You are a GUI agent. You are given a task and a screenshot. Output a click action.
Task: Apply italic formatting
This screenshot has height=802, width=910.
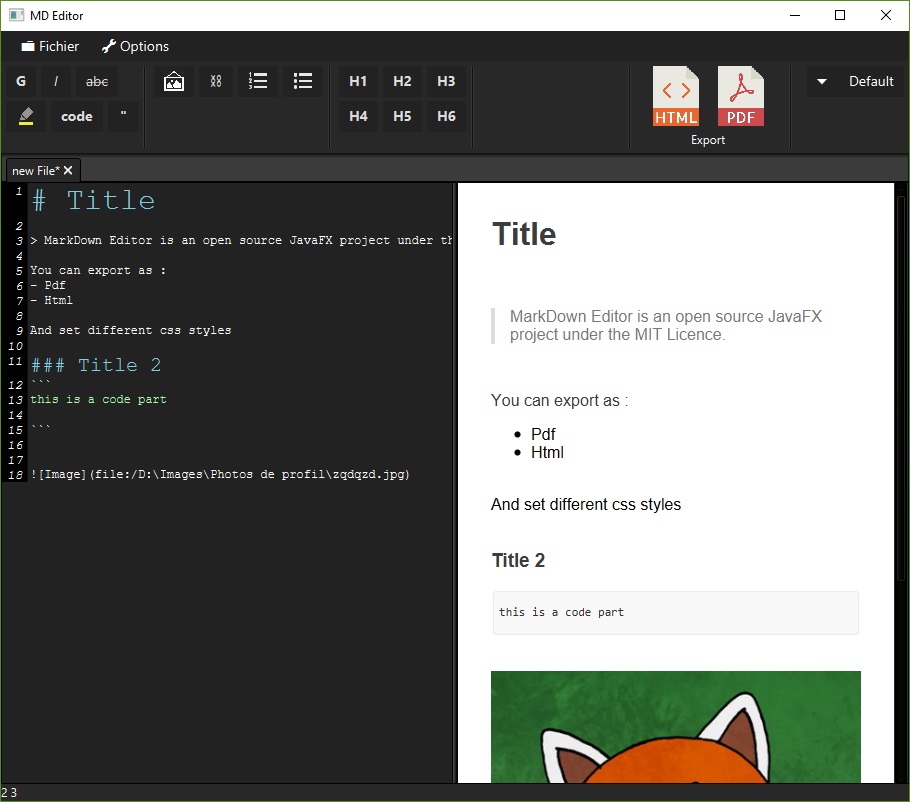point(56,82)
